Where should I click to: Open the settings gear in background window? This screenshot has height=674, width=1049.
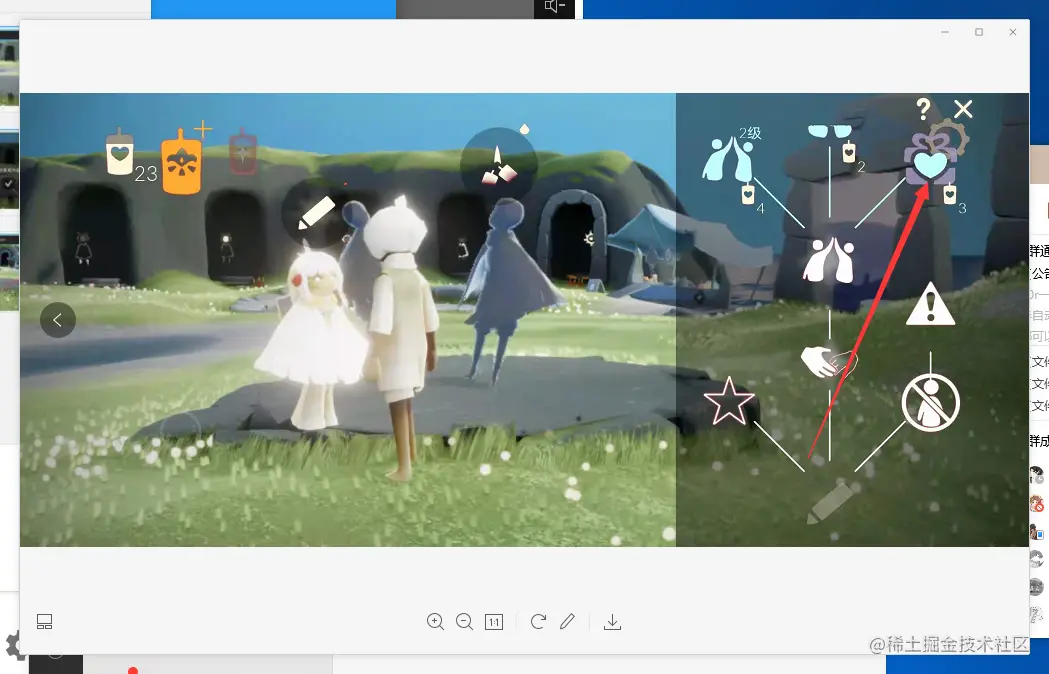coord(15,645)
